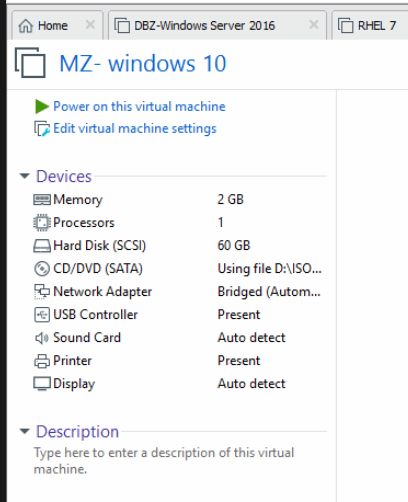Switch to the Home tab
Viewport: 408px width, 502px height.
(x=53, y=26)
